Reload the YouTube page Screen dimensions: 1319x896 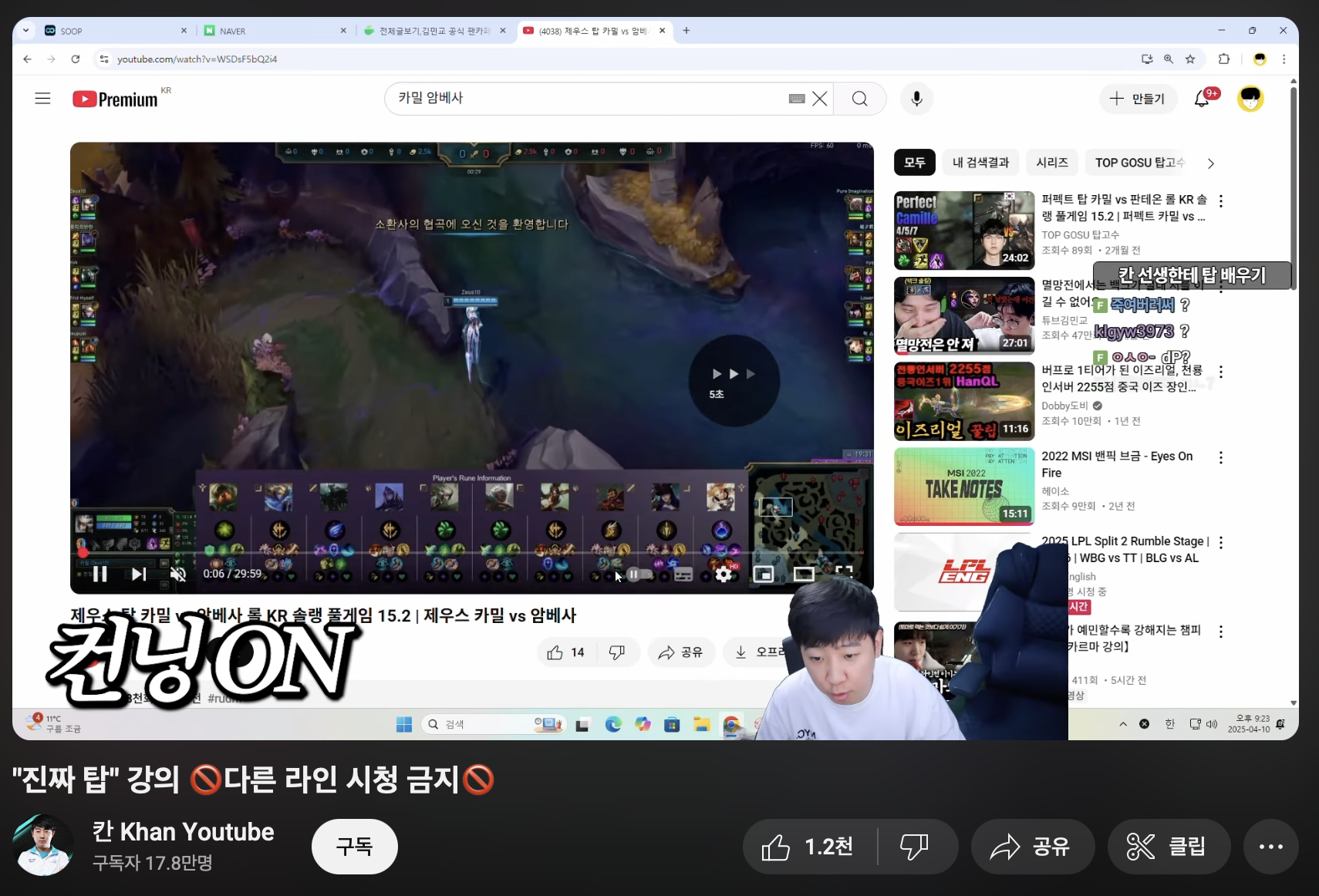click(76, 59)
